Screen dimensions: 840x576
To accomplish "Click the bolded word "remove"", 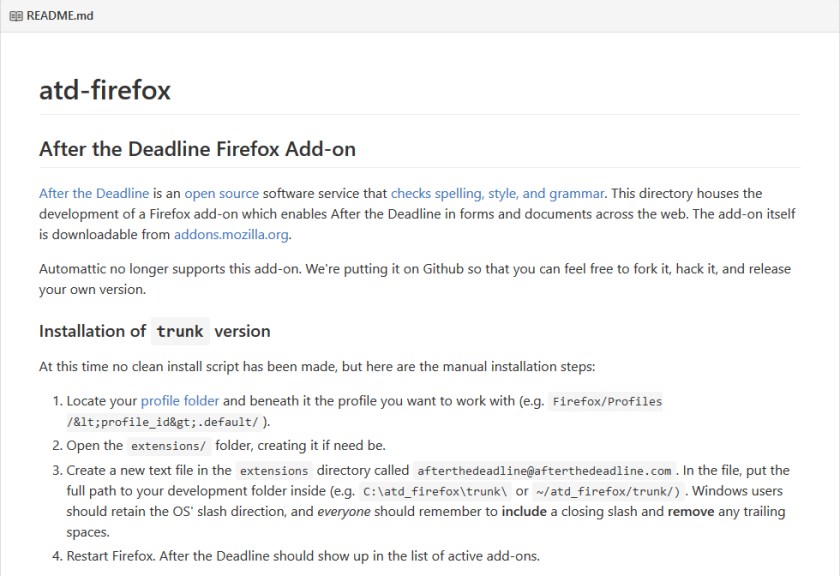I will (x=690, y=511).
